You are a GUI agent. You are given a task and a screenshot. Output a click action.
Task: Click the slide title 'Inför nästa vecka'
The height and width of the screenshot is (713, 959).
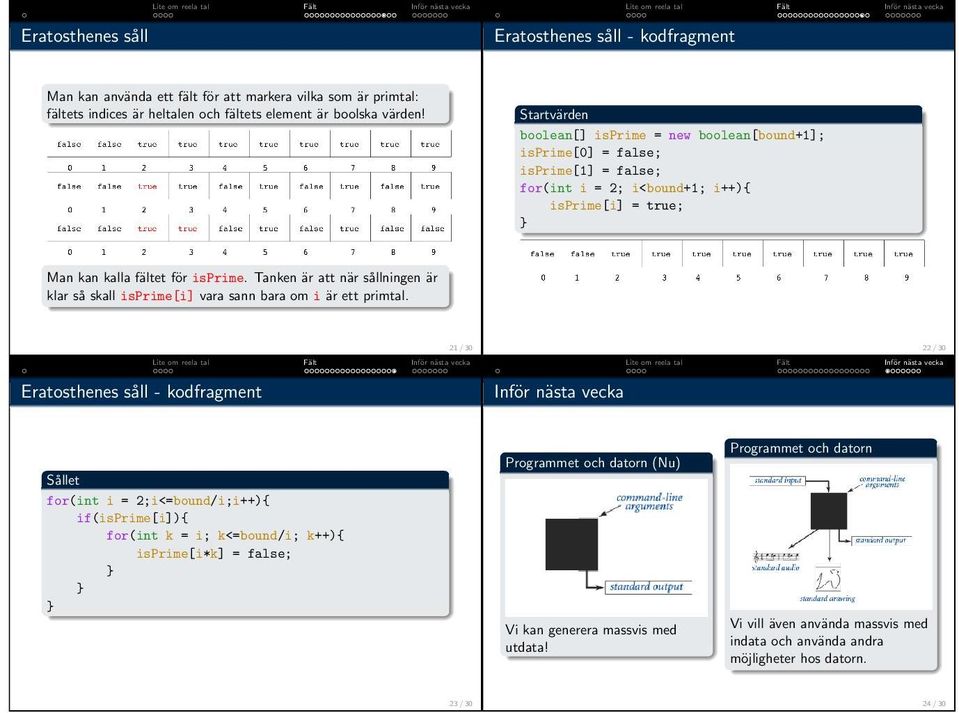(x=558, y=392)
